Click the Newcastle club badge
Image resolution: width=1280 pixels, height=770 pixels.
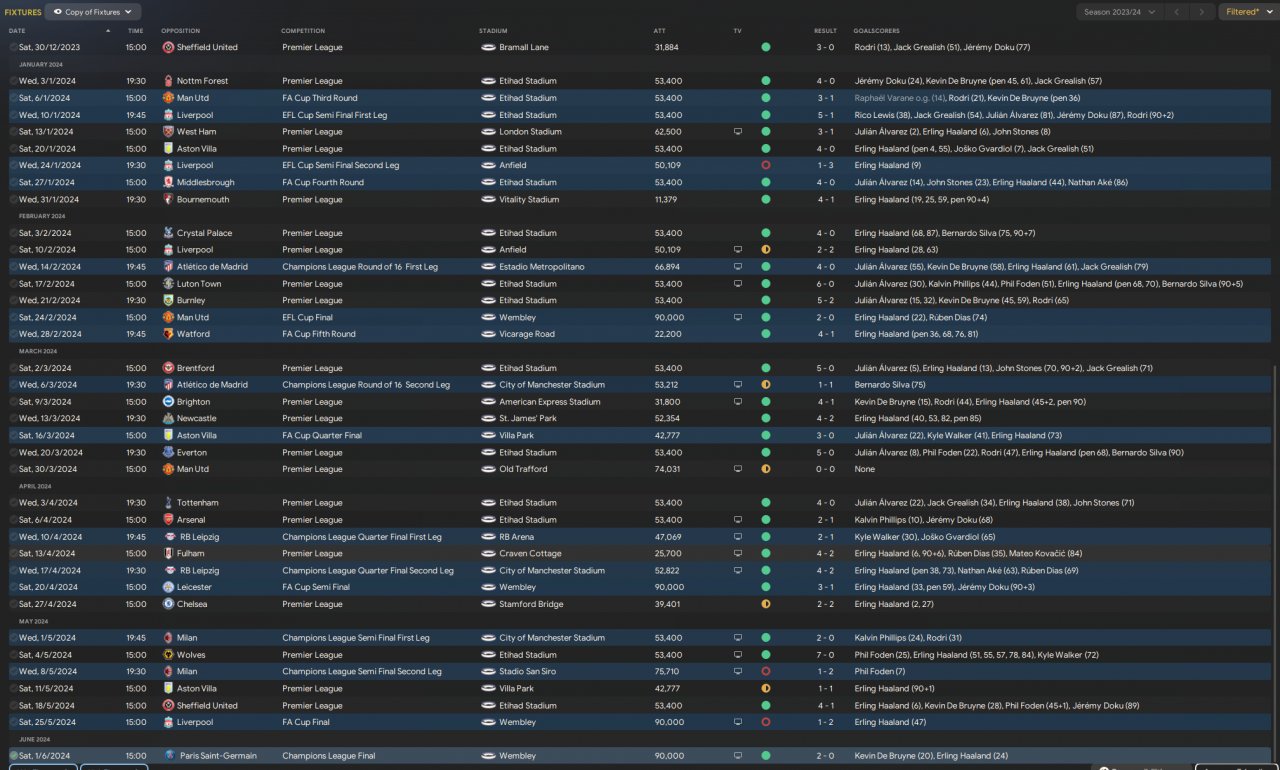pyautogui.click(x=168, y=419)
